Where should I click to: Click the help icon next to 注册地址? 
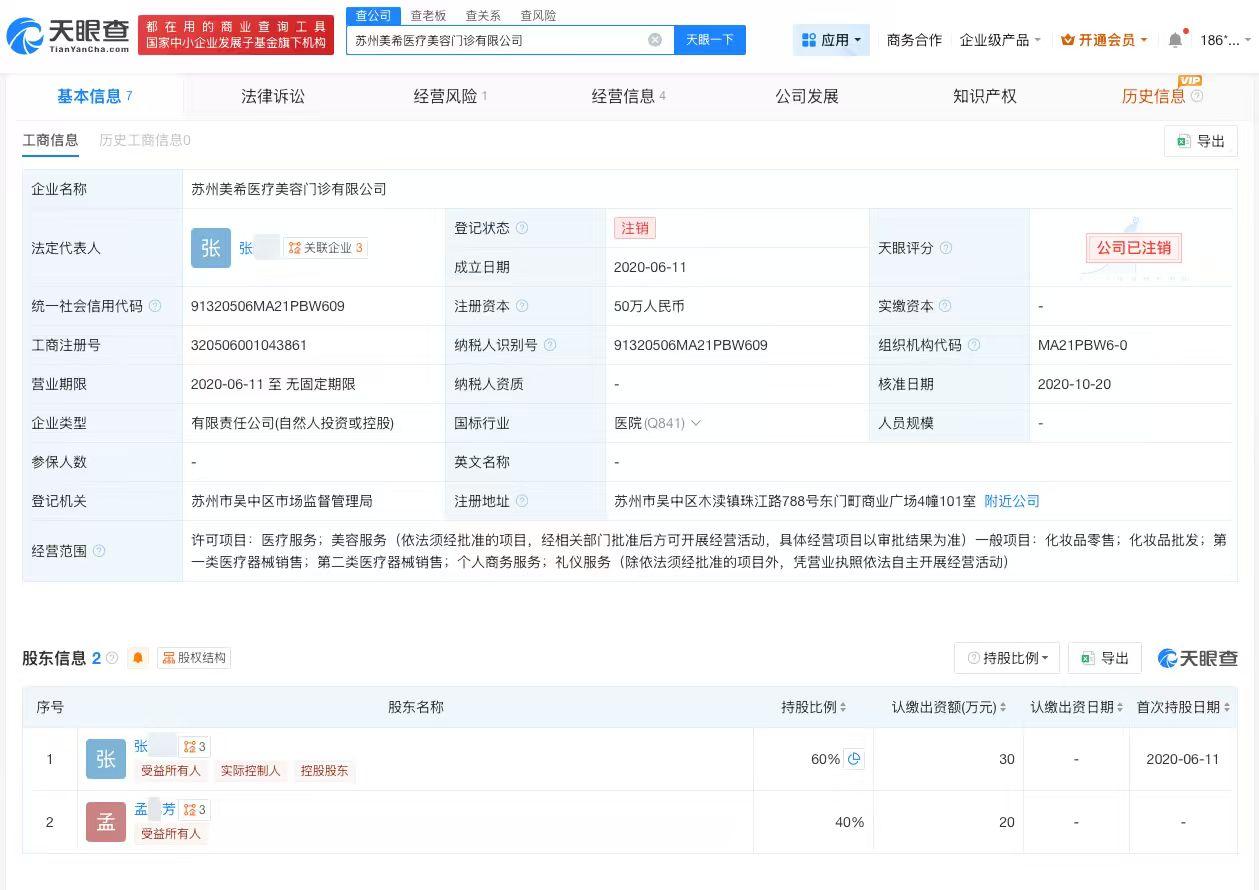[522, 501]
